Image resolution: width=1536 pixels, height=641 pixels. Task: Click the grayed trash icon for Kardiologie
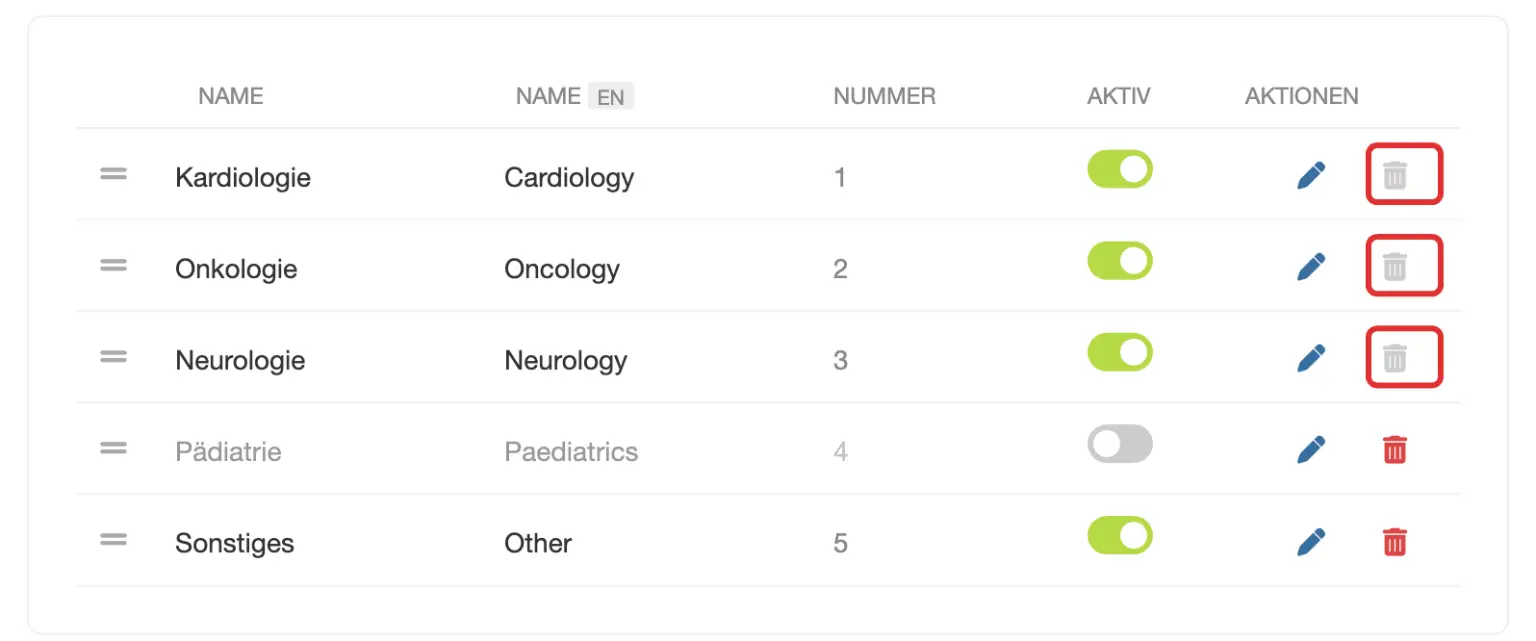1394,176
